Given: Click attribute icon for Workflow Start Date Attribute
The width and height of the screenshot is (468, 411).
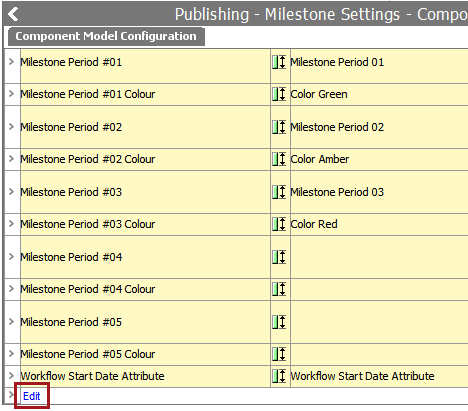Looking at the screenshot, I should coord(279,376).
